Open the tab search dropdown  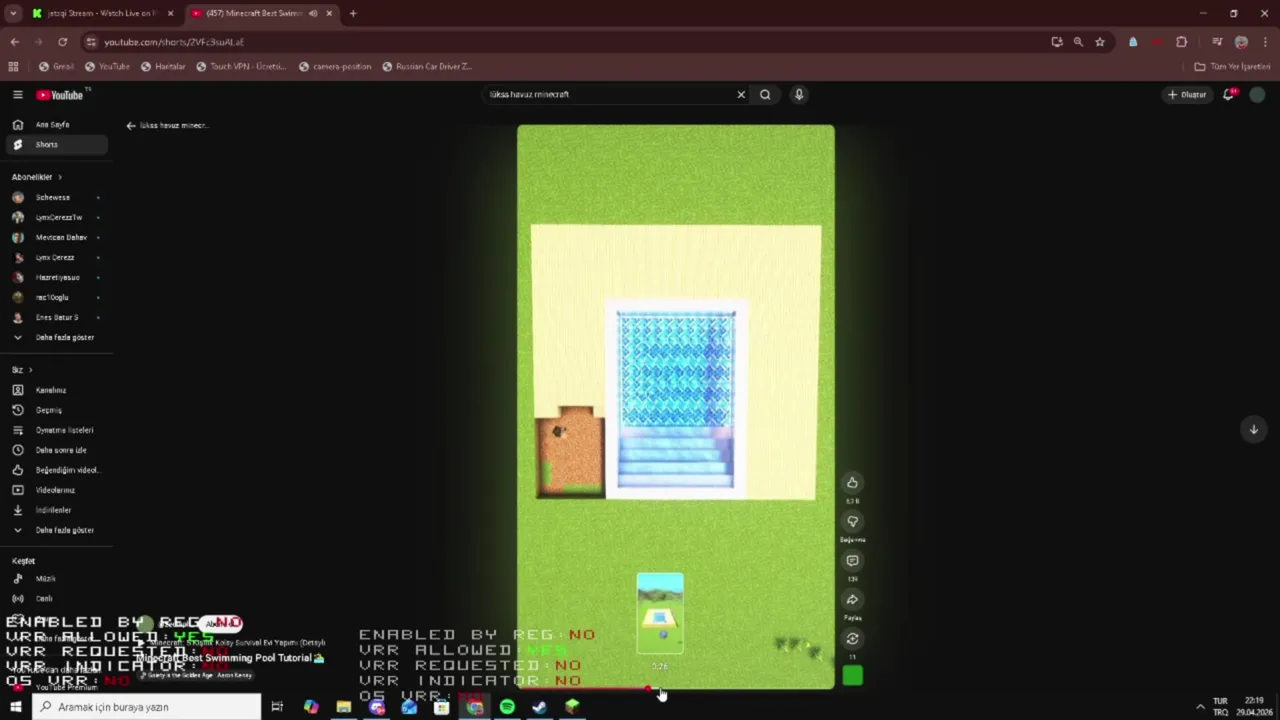click(x=13, y=14)
